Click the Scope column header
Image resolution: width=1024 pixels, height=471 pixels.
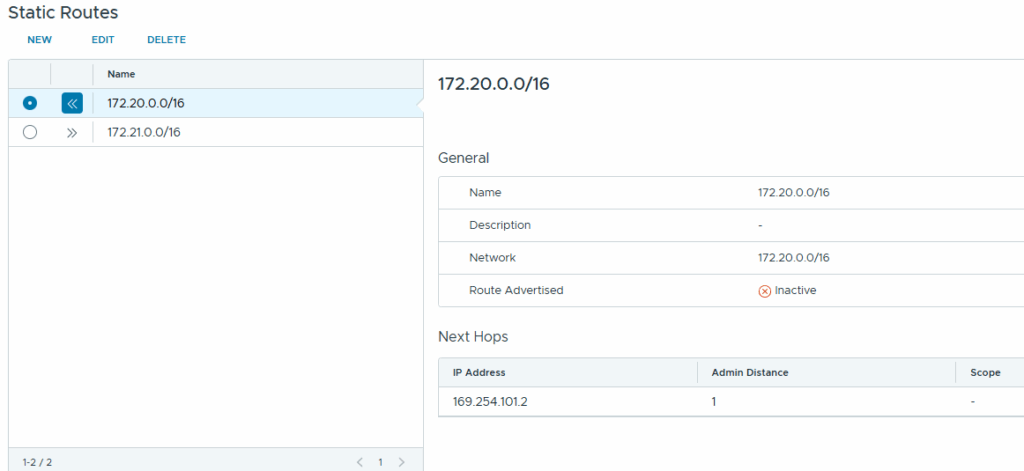(x=984, y=373)
